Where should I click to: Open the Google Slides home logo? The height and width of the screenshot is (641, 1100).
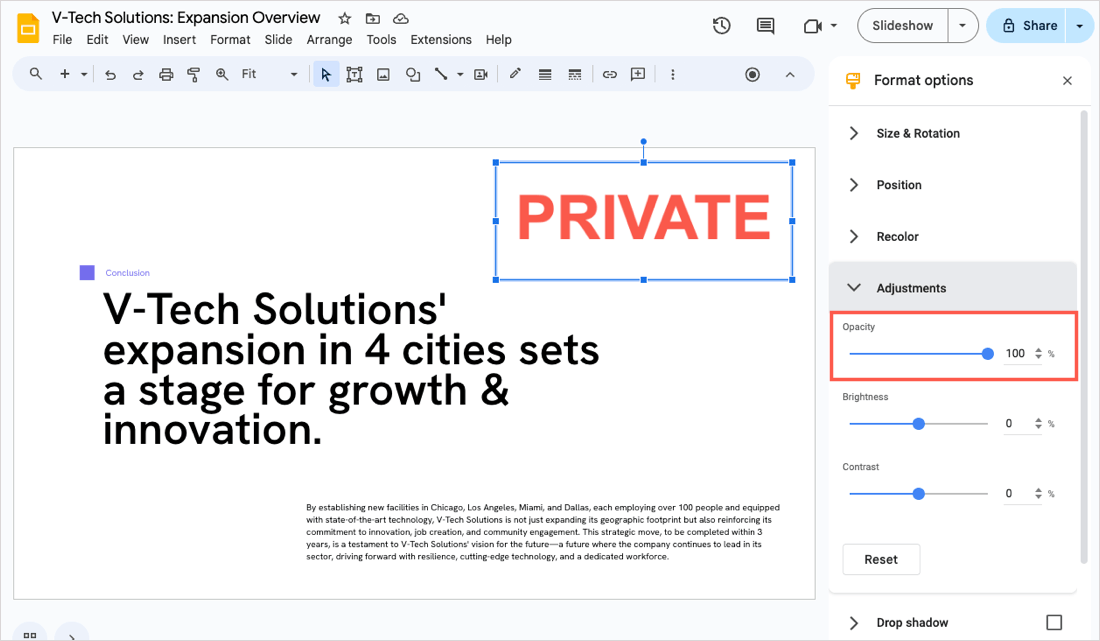point(28,29)
